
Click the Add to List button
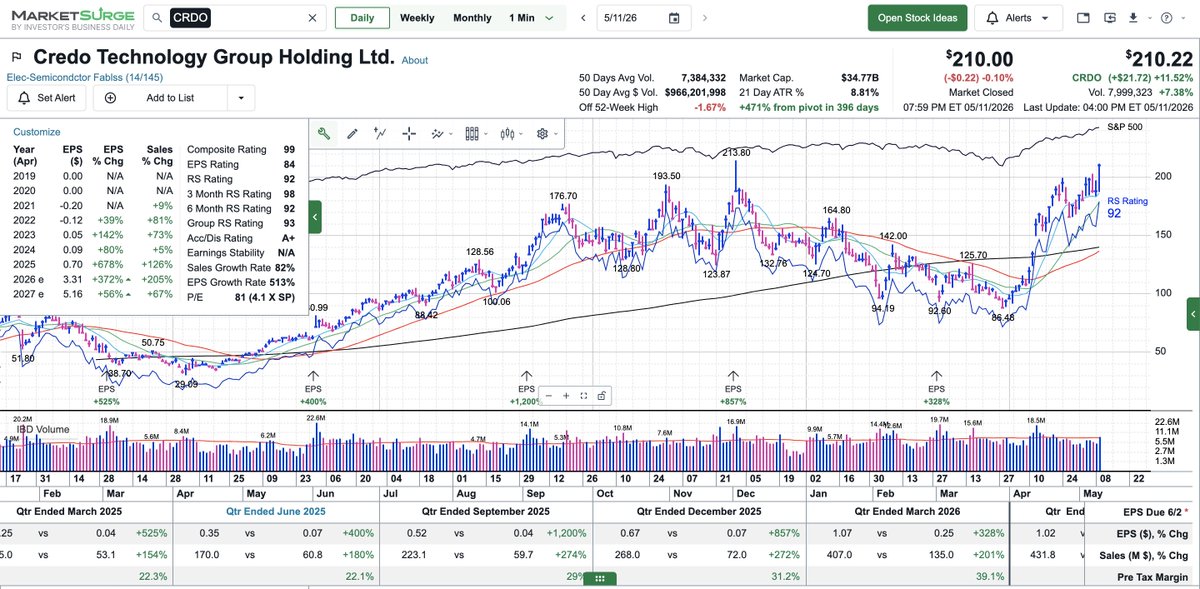(x=160, y=97)
